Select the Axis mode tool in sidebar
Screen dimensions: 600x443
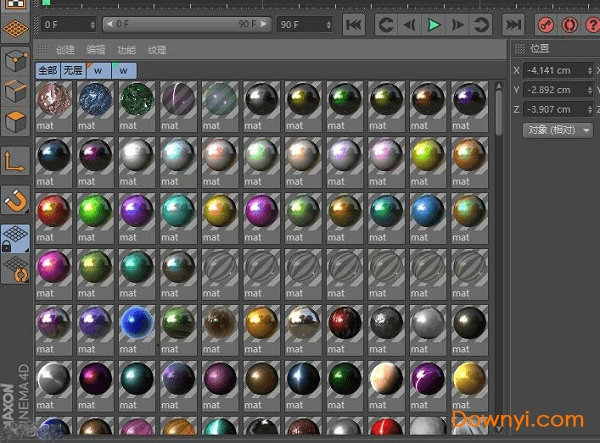15,160
